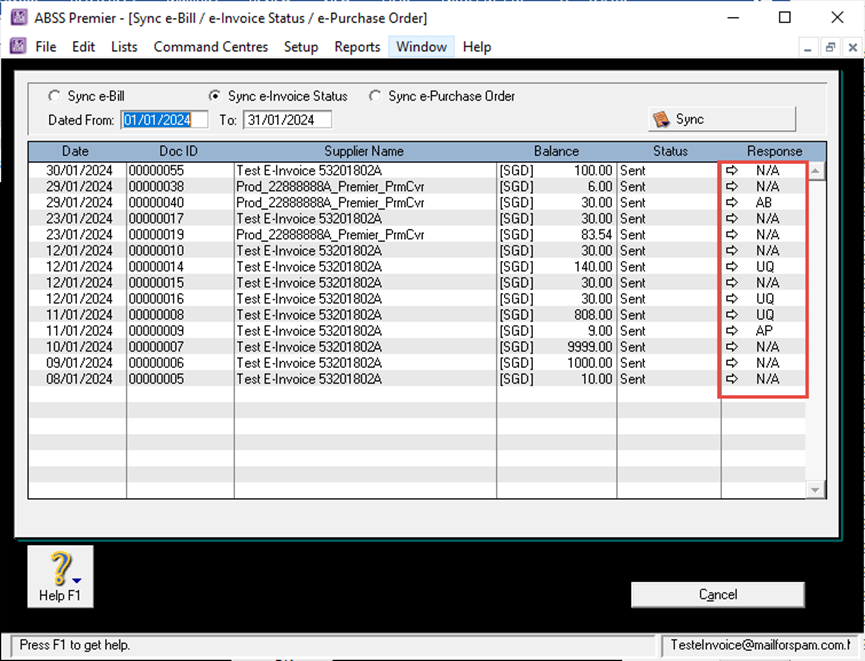Open the Reports menu
Viewport: 865px width, 661px height.
coord(357,47)
